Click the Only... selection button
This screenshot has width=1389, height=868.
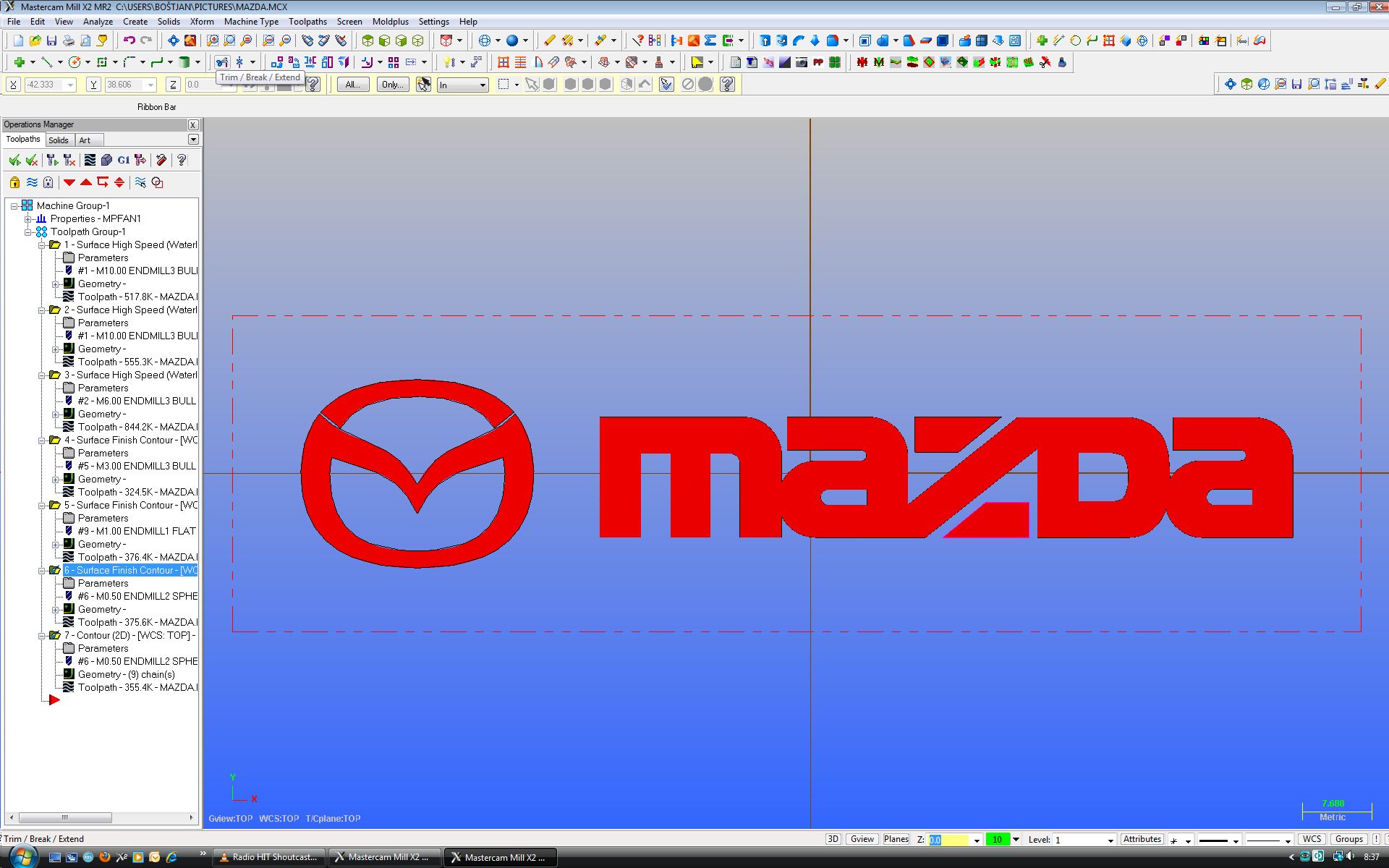click(393, 85)
